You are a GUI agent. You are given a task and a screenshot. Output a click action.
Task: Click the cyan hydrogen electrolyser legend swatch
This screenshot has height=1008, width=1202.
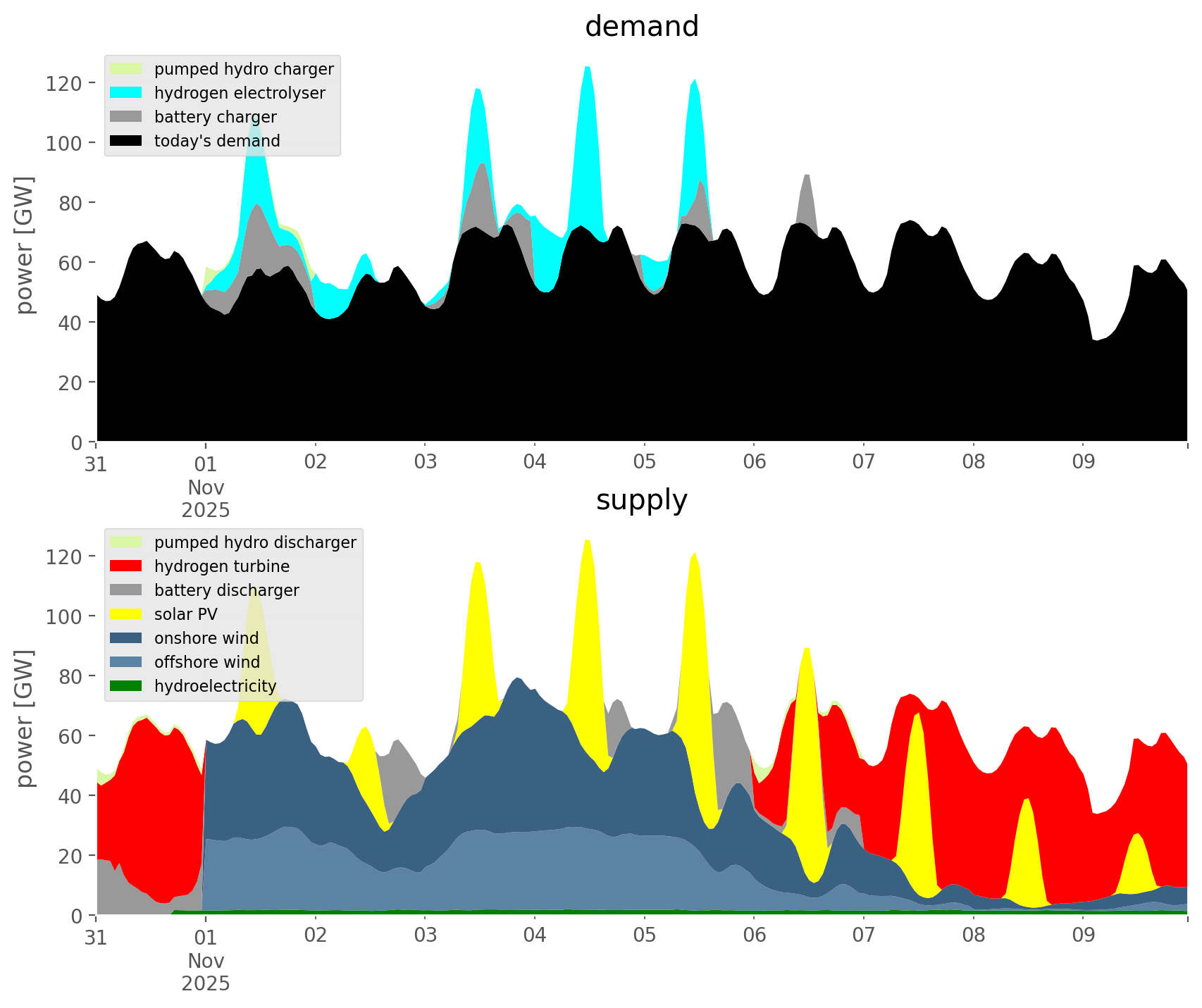click(126, 93)
